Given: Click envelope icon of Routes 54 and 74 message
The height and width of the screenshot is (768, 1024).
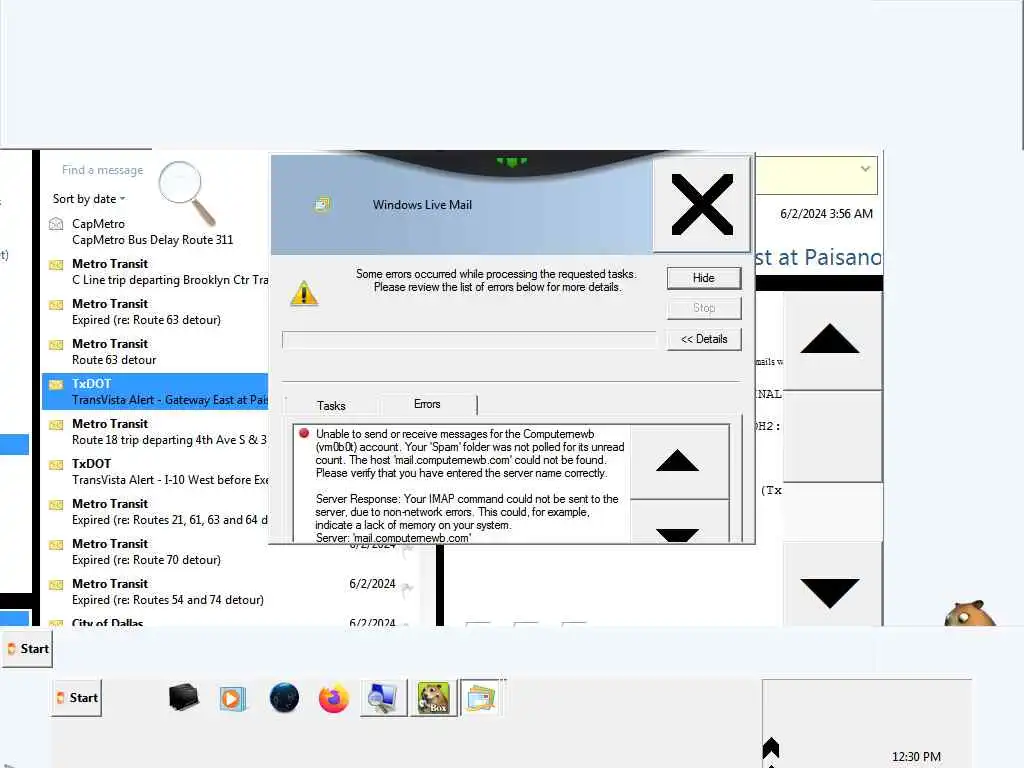Looking at the screenshot, I should tap(56, 584).
